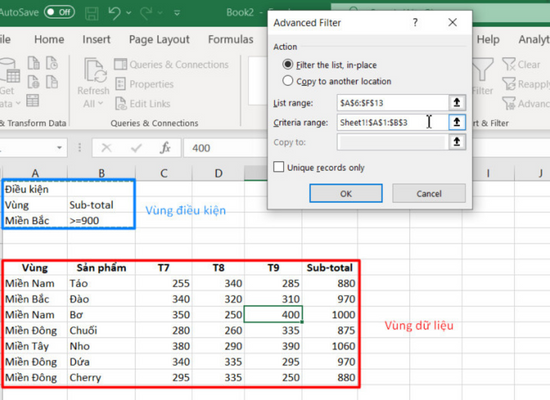
Task: Click the Clear filter icon
Action: [x=509, y=64]
